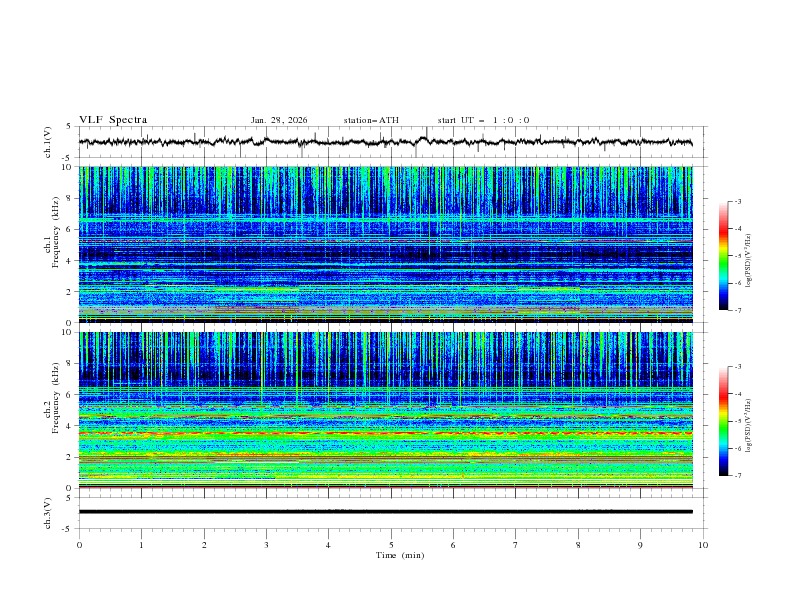The height and width of the screenshot is (612, 792).
Task: Select the Jan. 28, 2026 date label
Action: (x=279, y=120)
